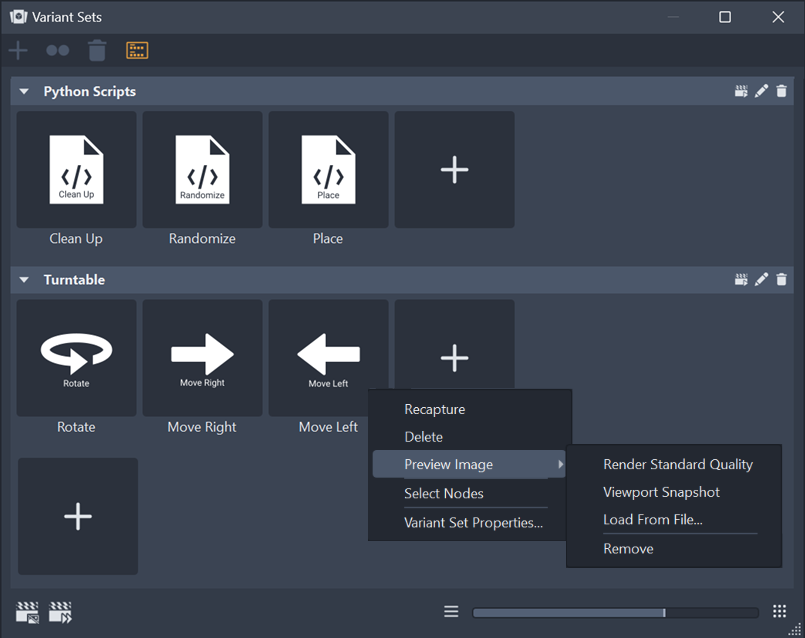Collapse the Turntable group
Screen dimensions: 805x638
coord(24,280)
